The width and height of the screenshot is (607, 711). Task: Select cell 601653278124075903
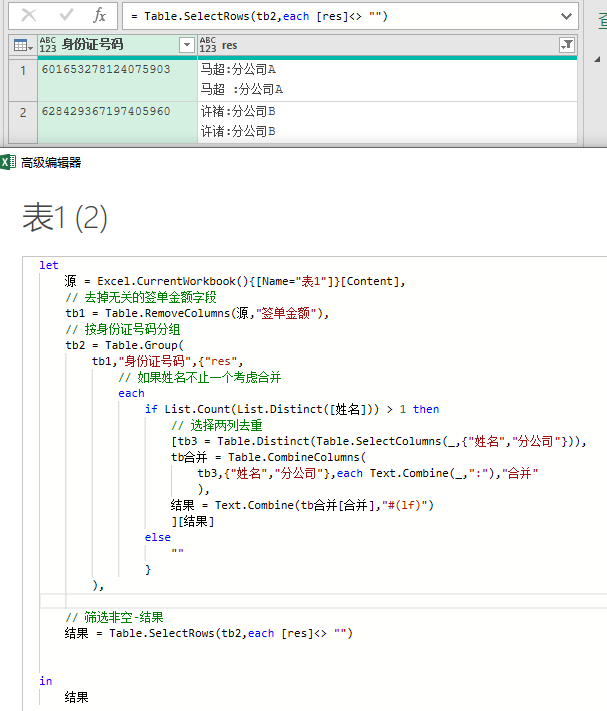point(117,80)
